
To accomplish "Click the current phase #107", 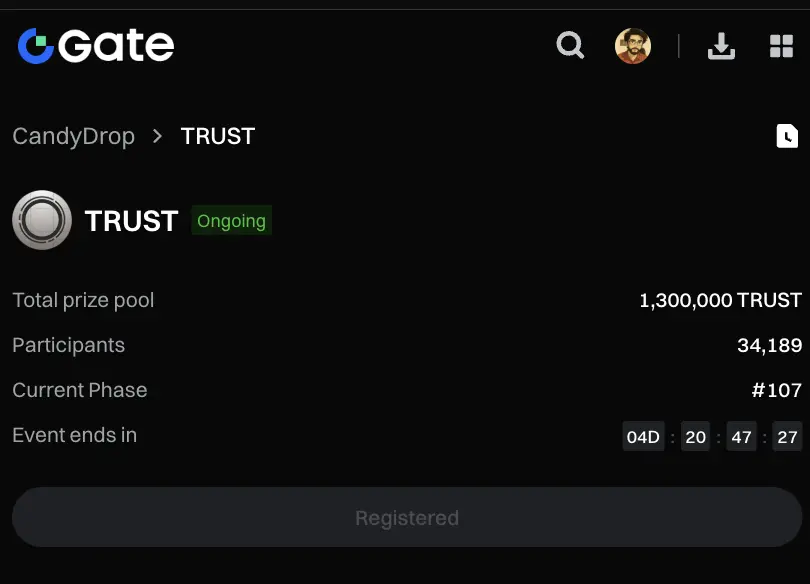I will (777, 390).
